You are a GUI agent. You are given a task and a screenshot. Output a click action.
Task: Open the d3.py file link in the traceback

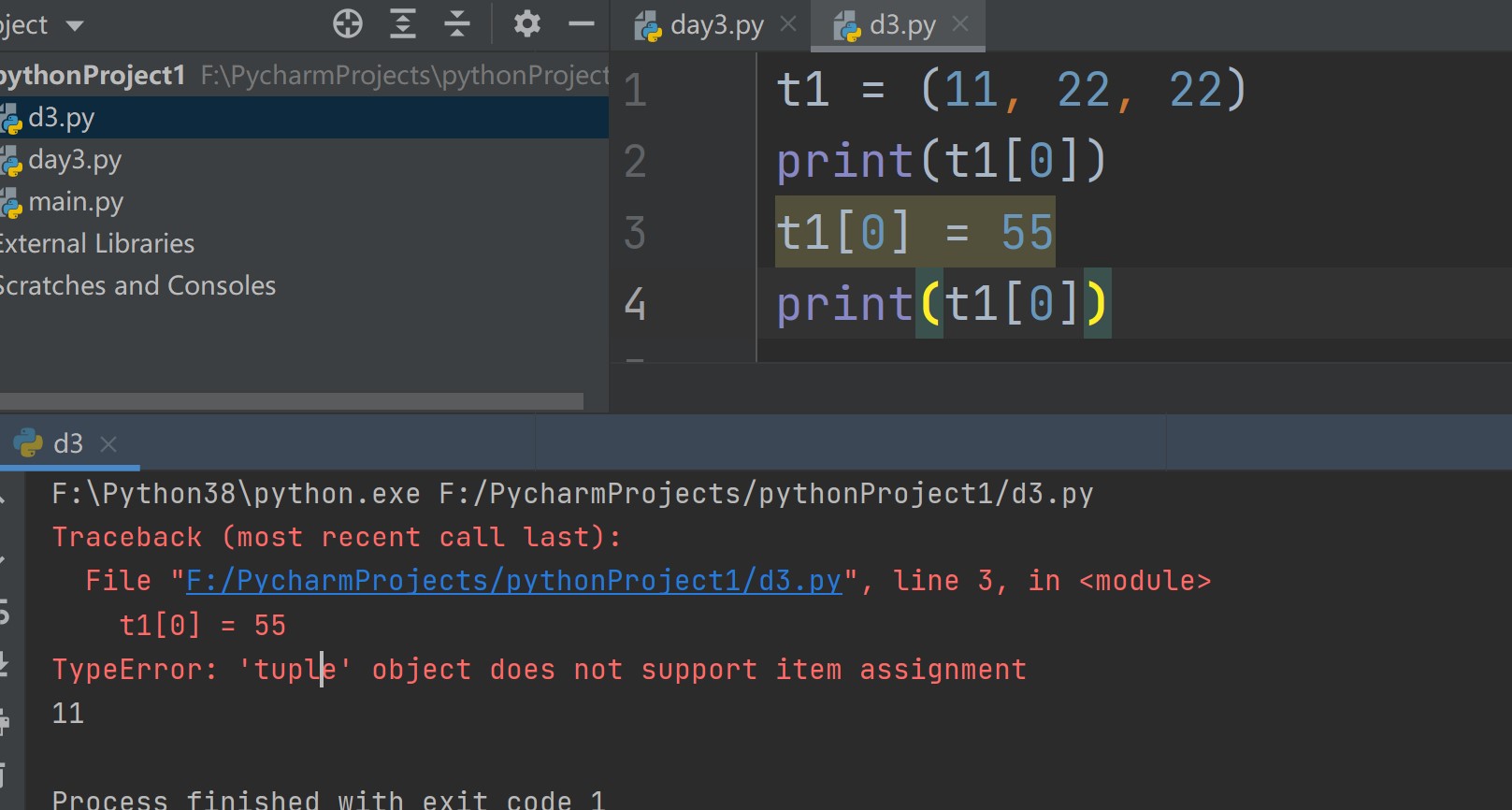pyautogui.click(x=513, y=581)
